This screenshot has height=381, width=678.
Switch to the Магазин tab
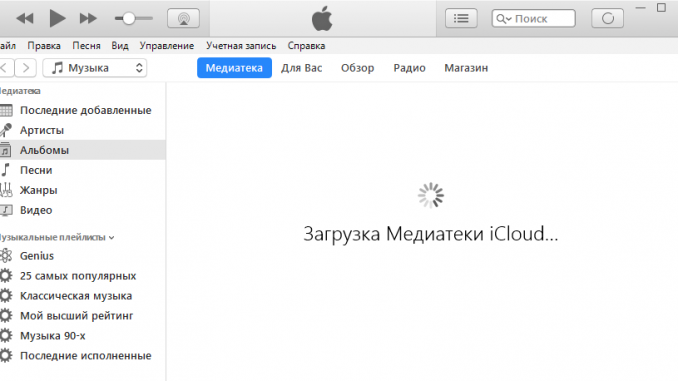point(466,68)
